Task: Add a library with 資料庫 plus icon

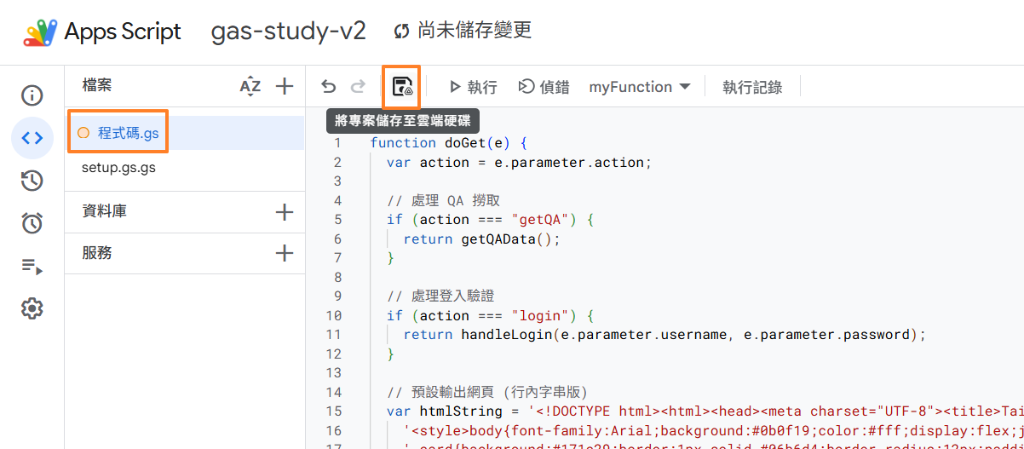Action: [x=284, y=212]
